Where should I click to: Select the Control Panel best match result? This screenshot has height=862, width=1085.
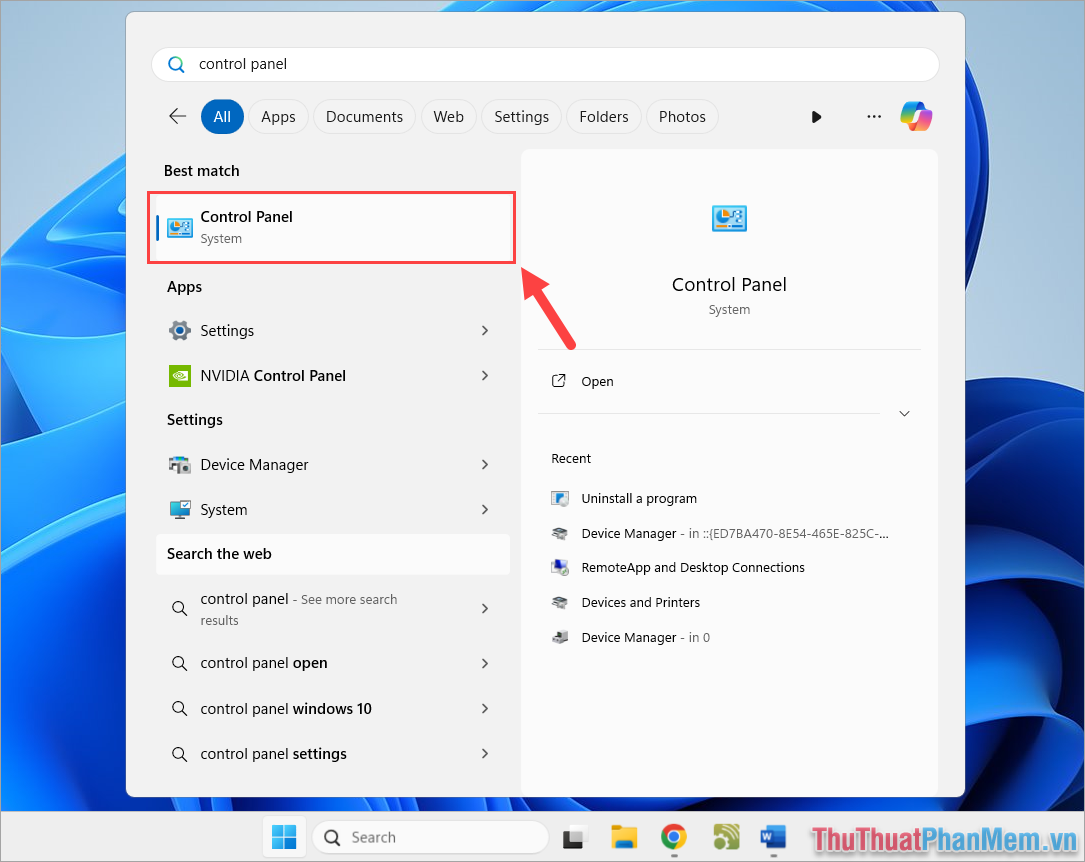(x=331, y=228)
